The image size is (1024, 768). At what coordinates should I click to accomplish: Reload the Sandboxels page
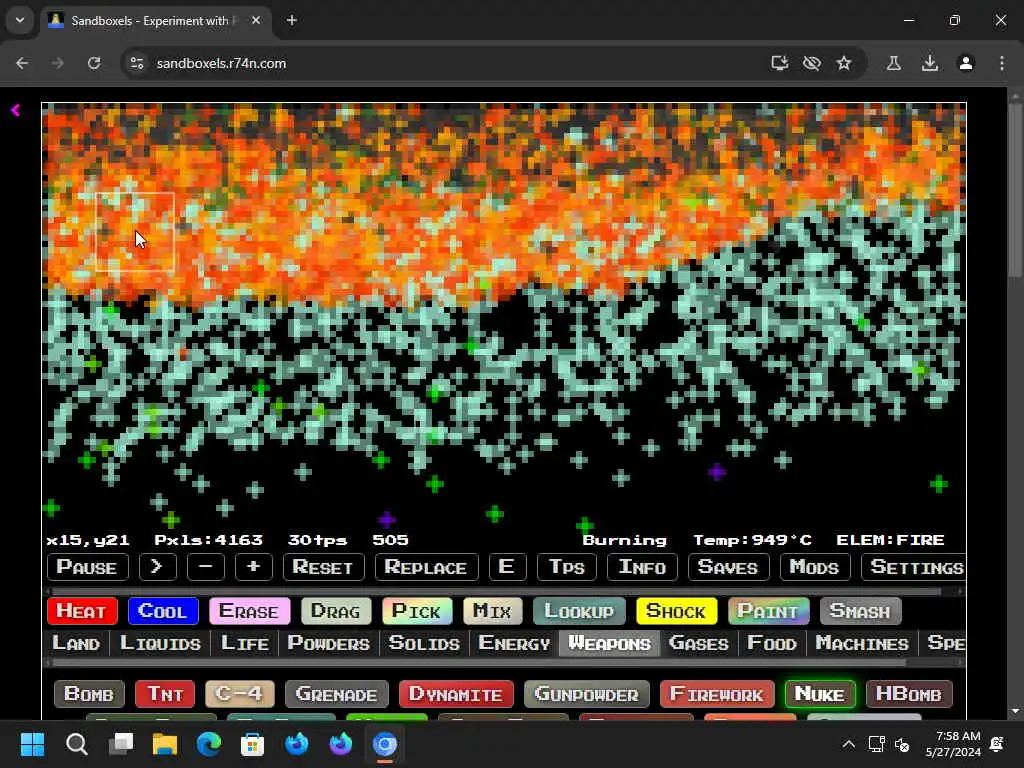[94, 63]
